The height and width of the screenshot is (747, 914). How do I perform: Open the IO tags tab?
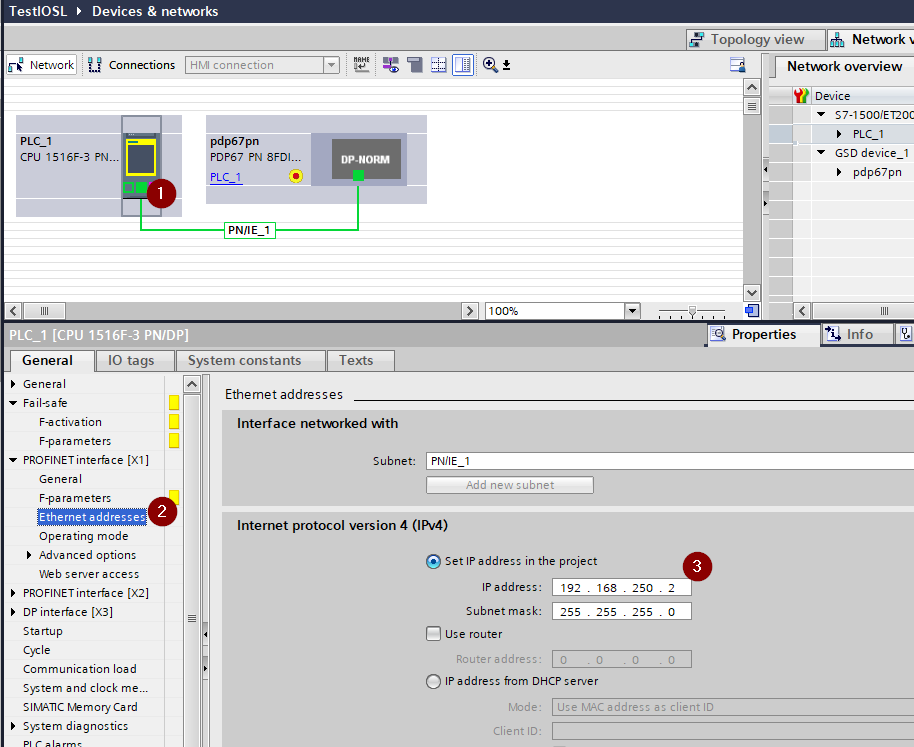click(135, 361)
